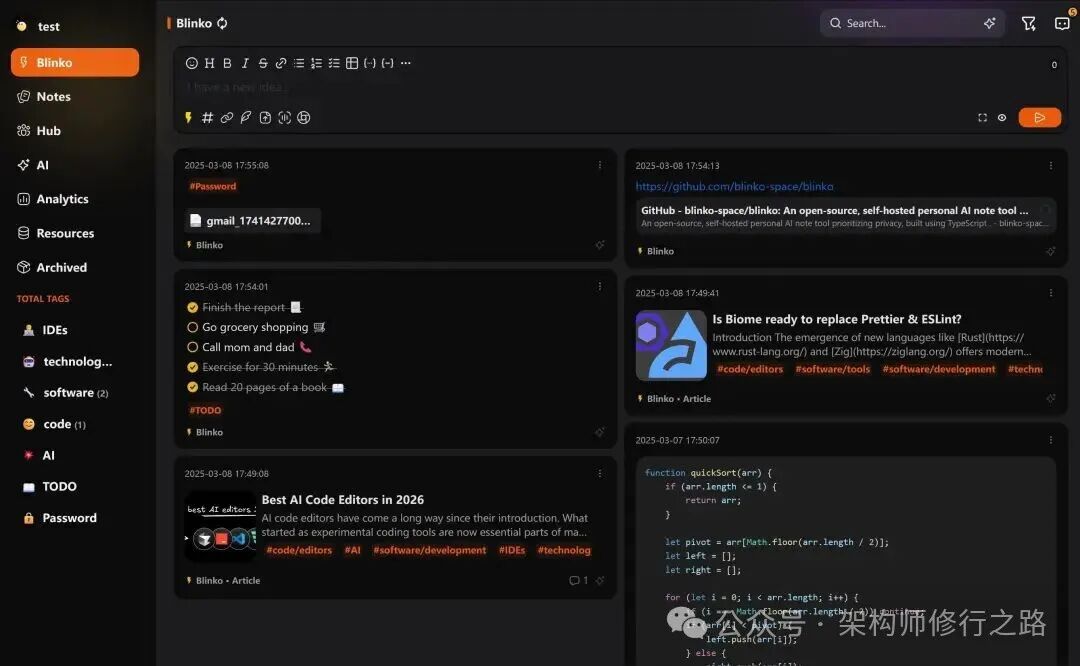This screenshot has width=1080, height=666.
Task: Go to Notes in sidebar
Action: click(74, 96)
